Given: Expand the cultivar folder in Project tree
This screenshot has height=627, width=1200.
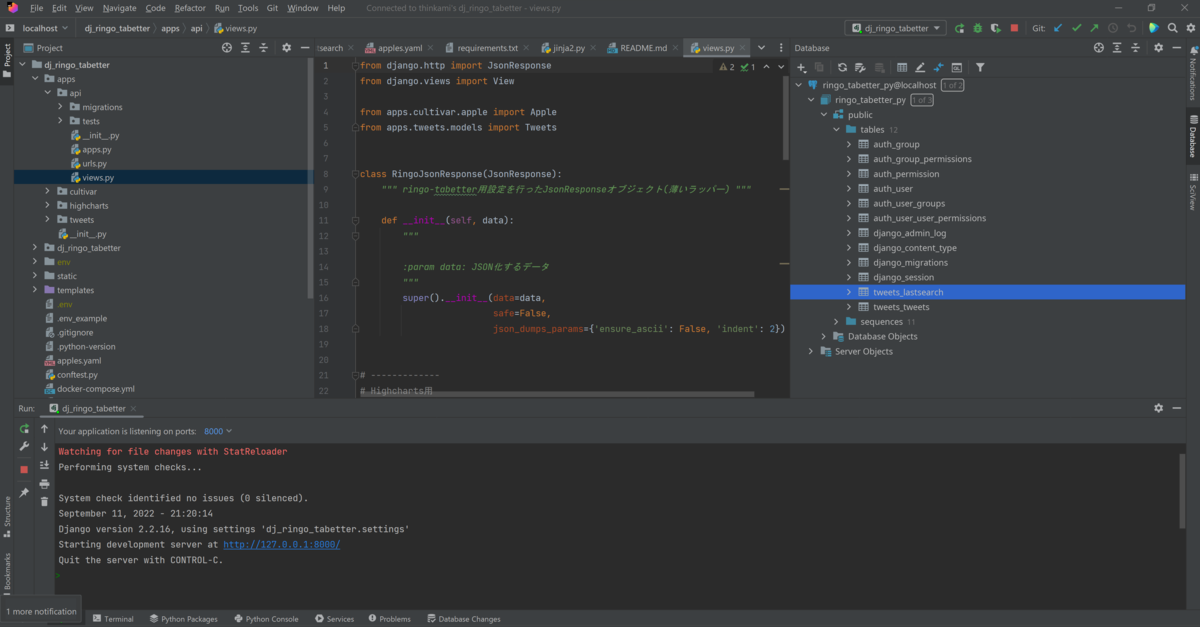Looking at the screenshot, I should 48,191.
